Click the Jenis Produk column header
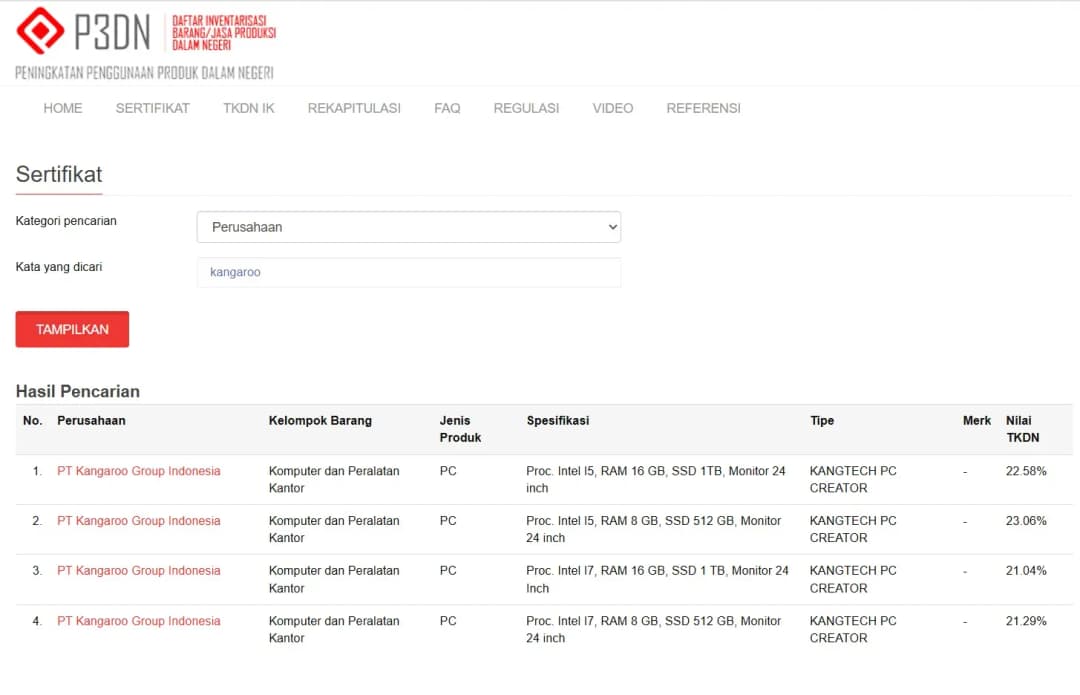 [460, 428]
